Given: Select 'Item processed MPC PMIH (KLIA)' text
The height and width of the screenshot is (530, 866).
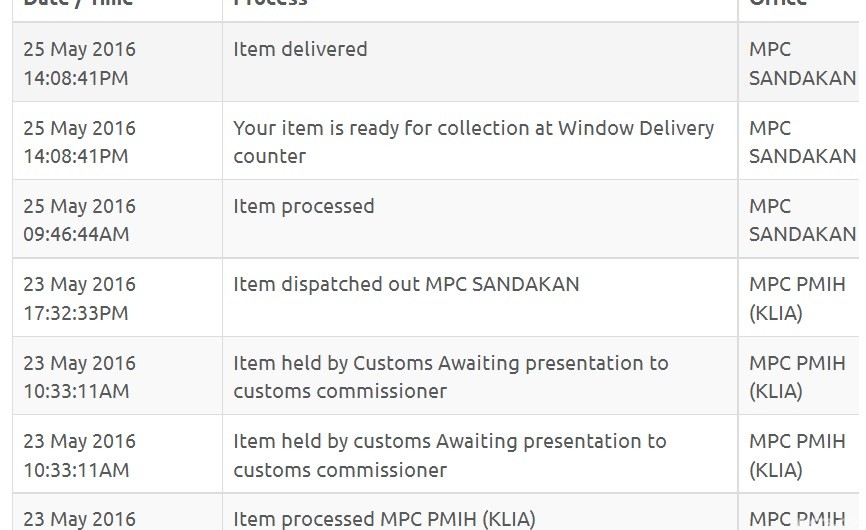Looking at the screenshot, I should pos(384,520).
